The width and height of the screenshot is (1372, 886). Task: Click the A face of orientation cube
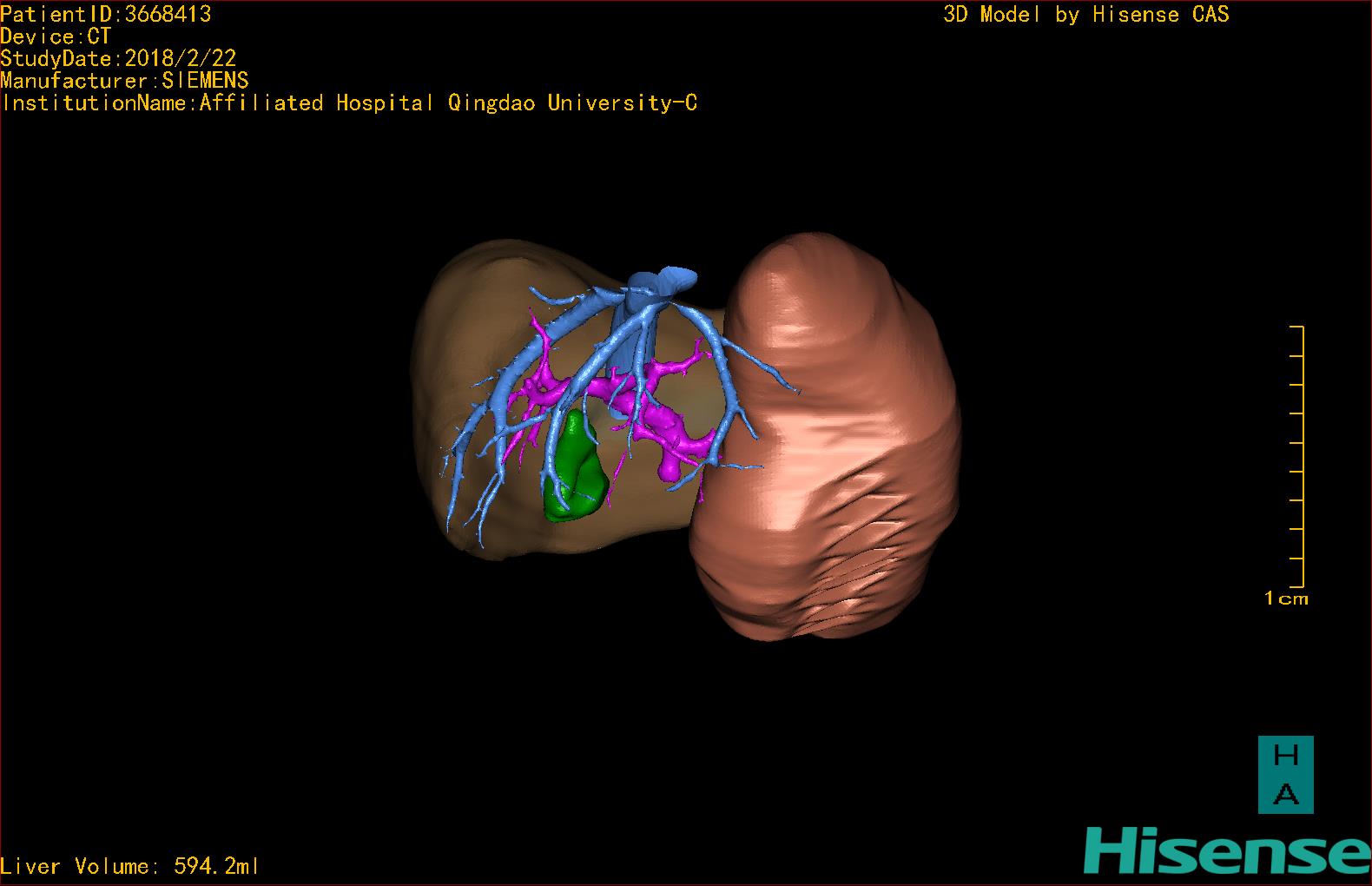pos(1285,794)
